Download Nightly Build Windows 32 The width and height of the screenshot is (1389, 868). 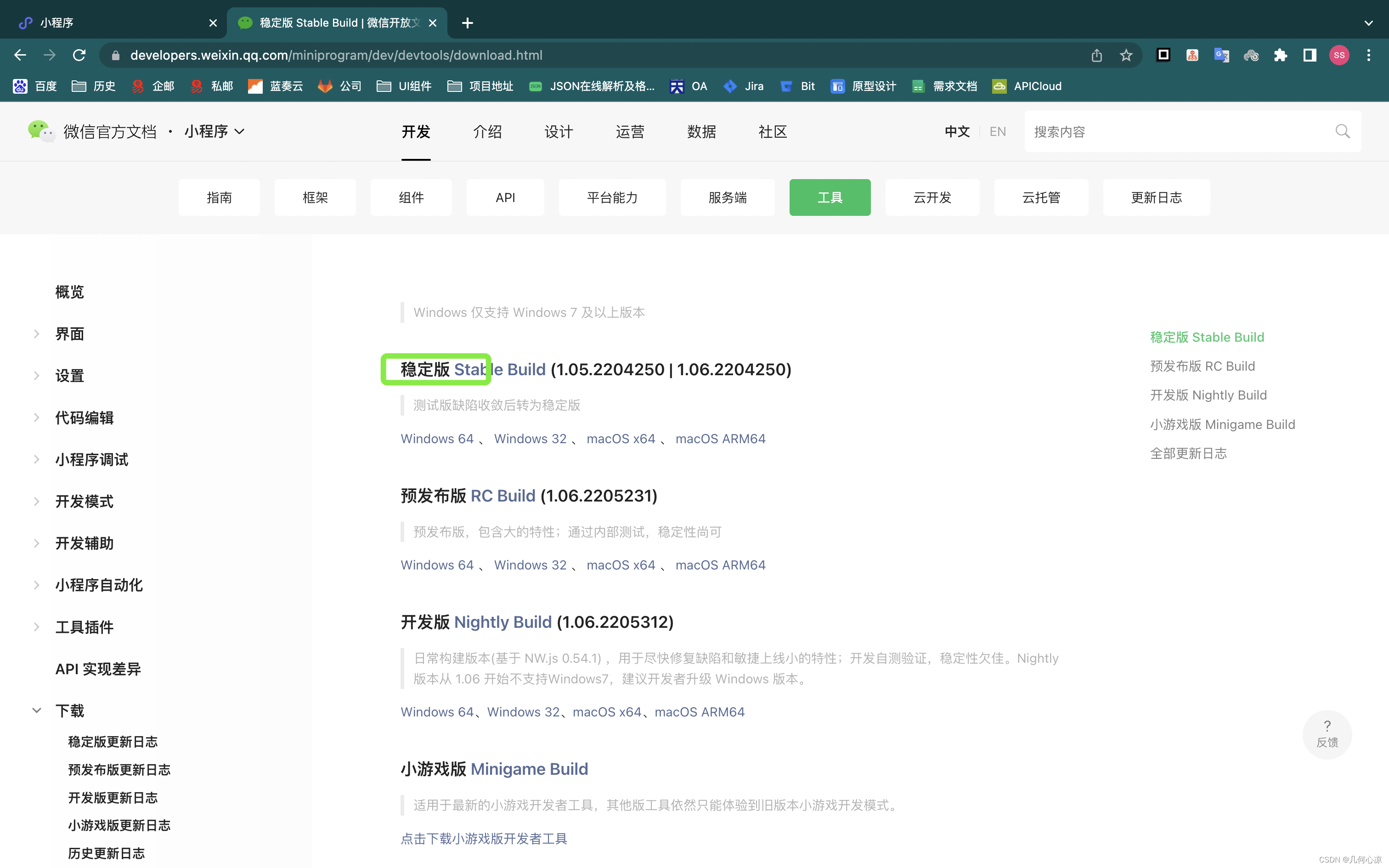pos(523,712)
